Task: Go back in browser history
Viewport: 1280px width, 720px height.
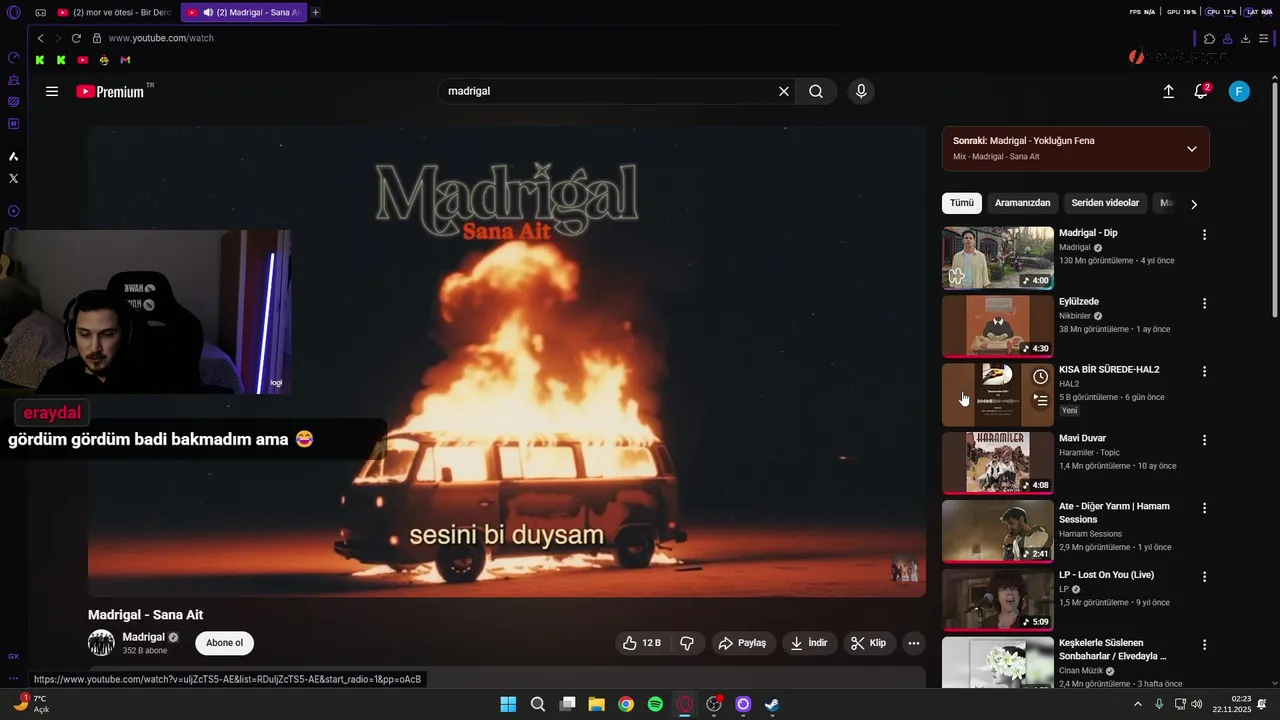Action: pos(40,38)
